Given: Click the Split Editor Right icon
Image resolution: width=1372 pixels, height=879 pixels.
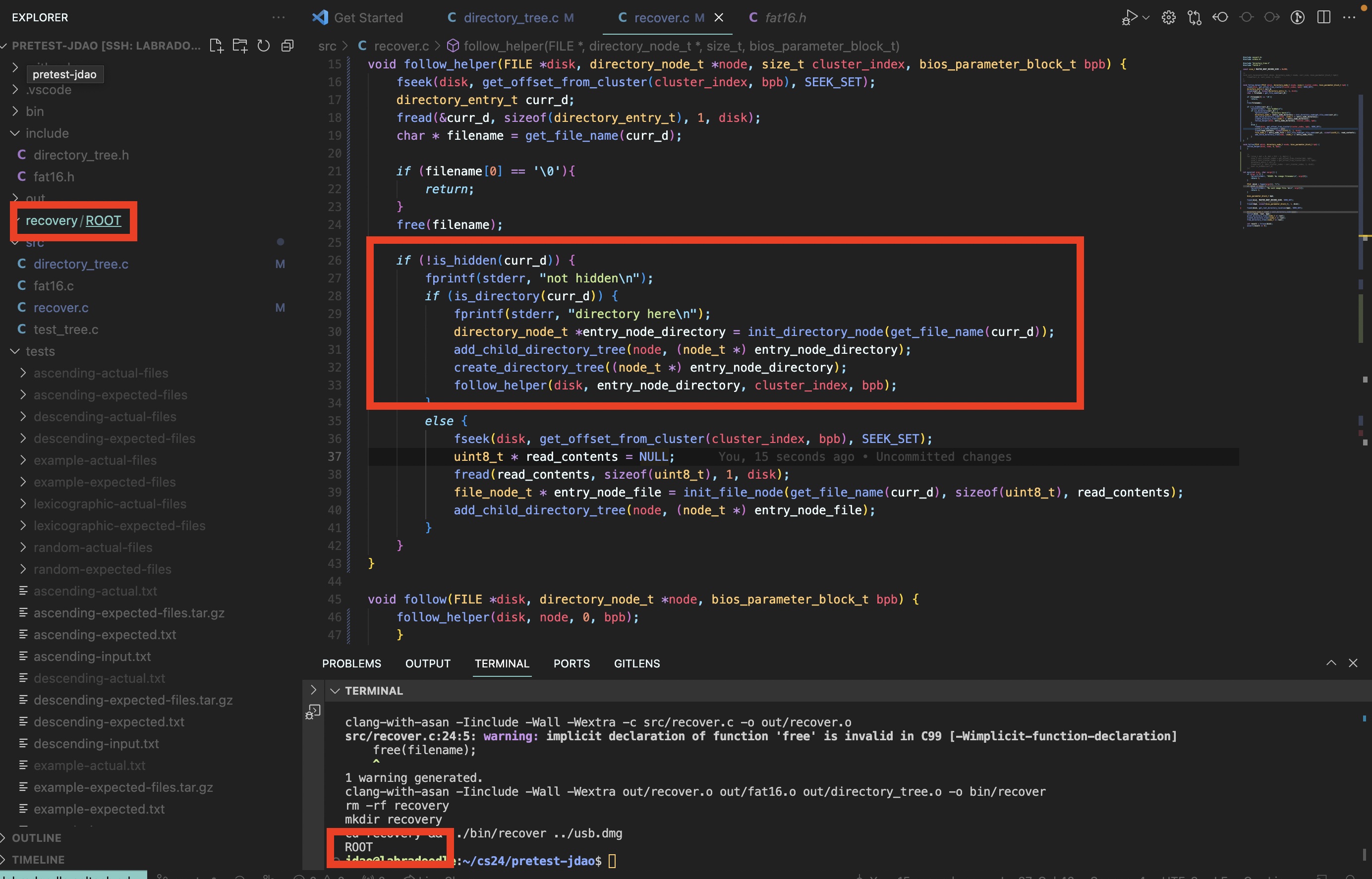Looking at the screenshot, I should [x=1323, y=18].
